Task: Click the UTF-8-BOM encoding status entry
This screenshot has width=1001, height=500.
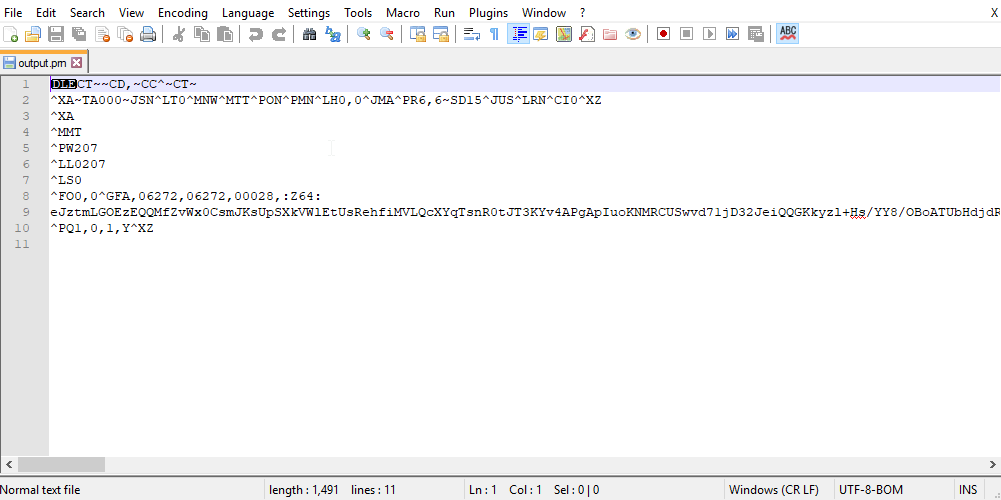Action: tap(871, 490)
